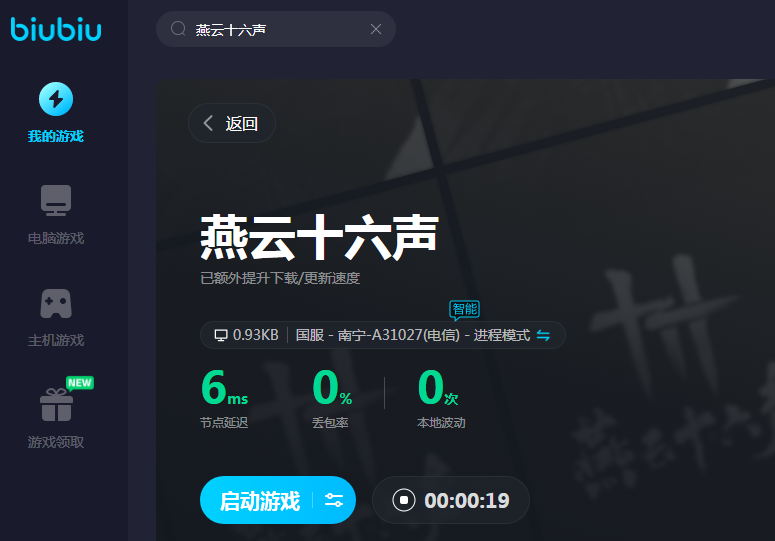Switch to 电脑游戏 sidebar tab
The width and height of the screenshot is (775, 541).
pyautogui.click(x=56, y=215)
